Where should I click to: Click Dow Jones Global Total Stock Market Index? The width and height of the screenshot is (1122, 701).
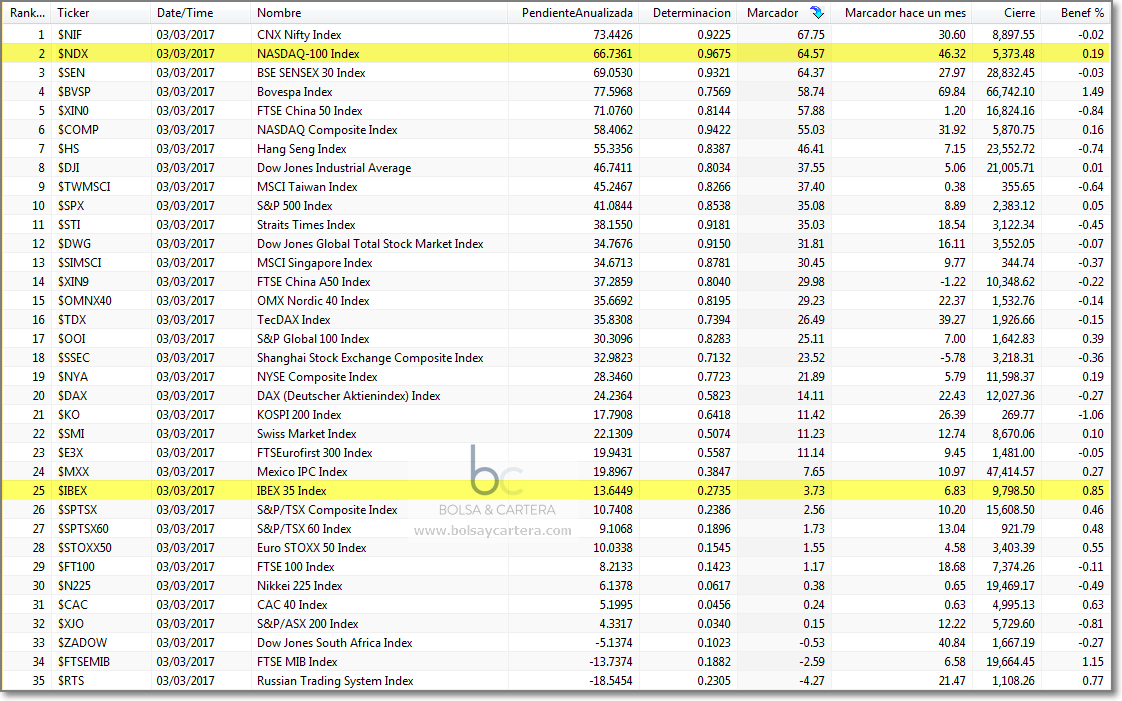tap(370, 244)
